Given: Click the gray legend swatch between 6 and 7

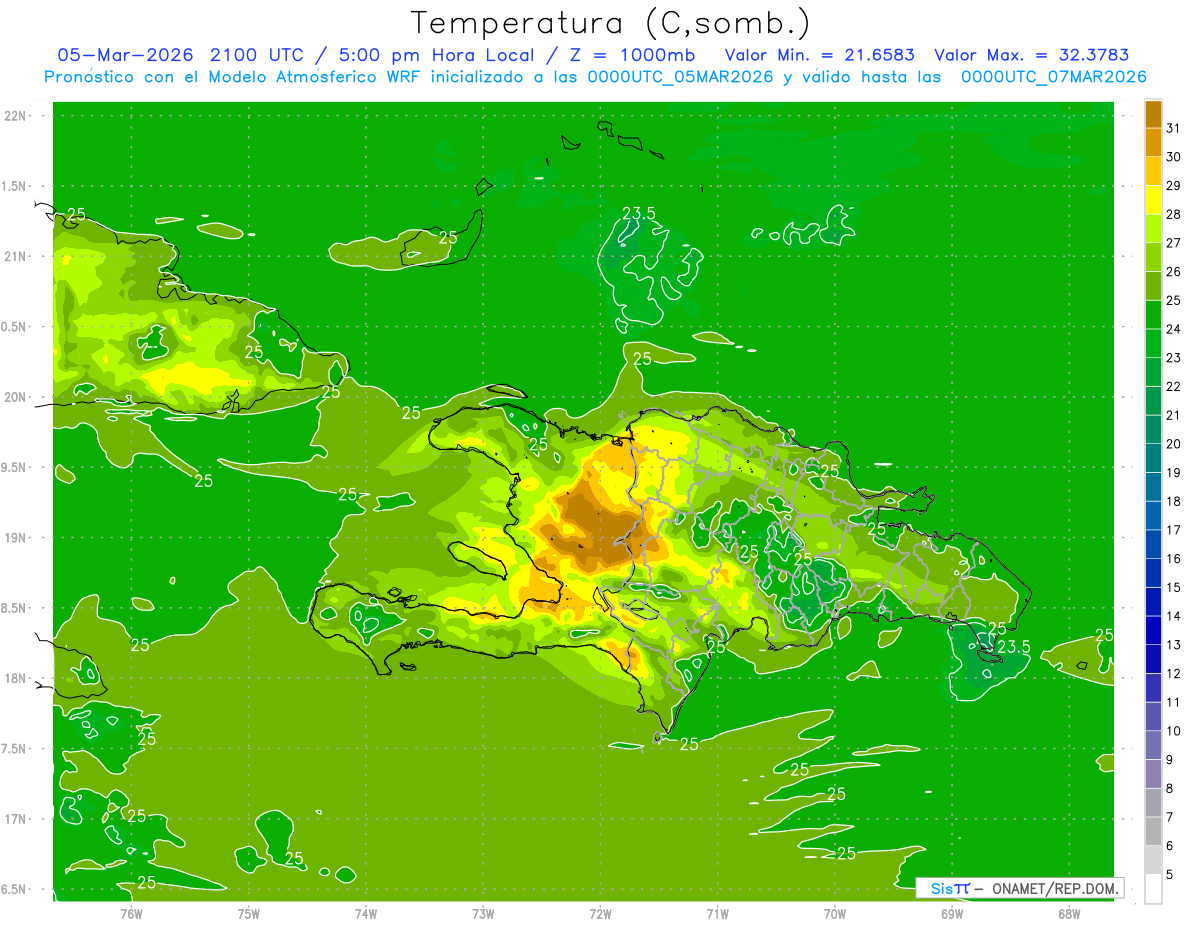Looking at the screenshot, I should click(x=1154, y=831).
